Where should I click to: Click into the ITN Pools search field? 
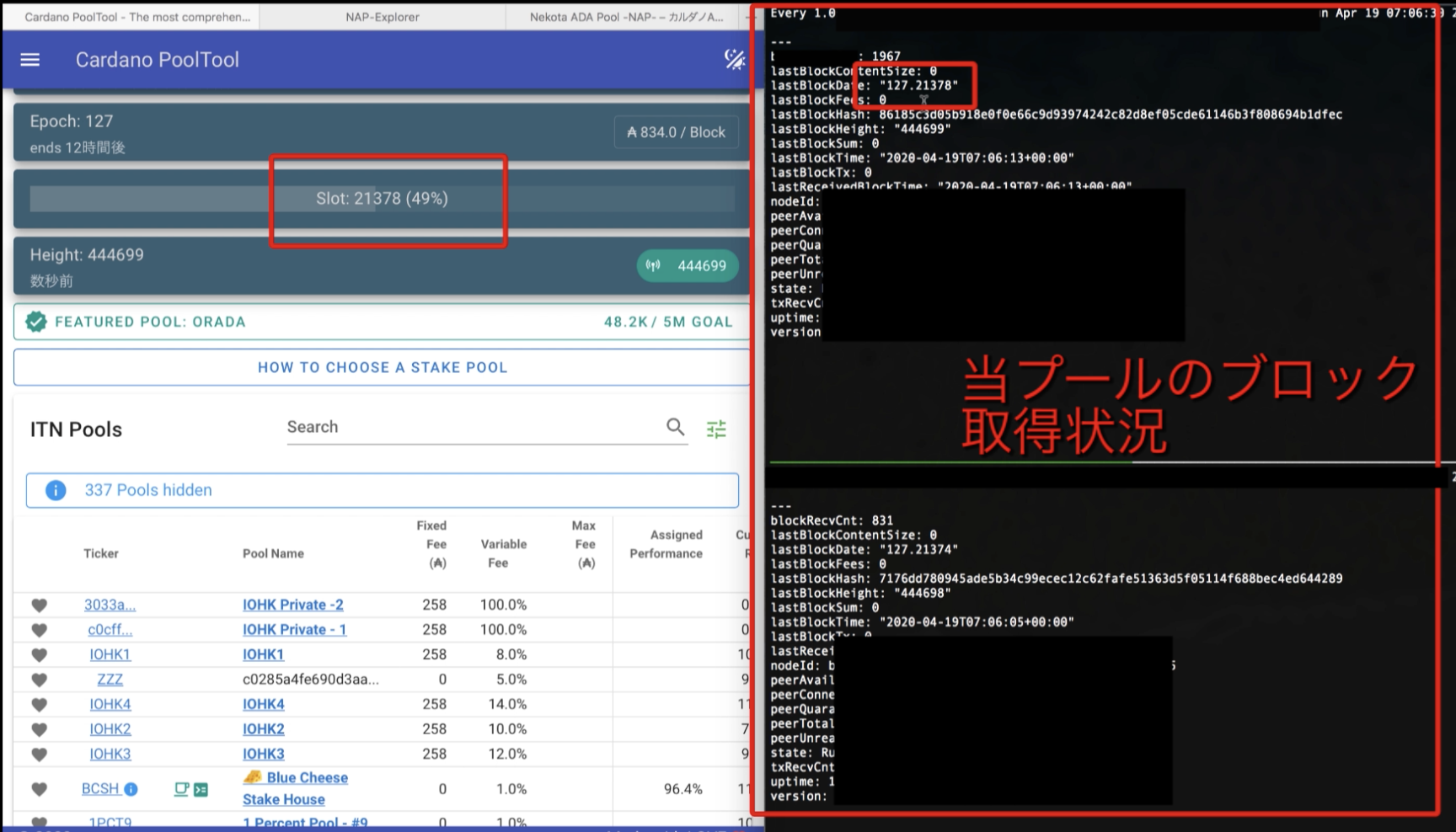coord(472,427)
